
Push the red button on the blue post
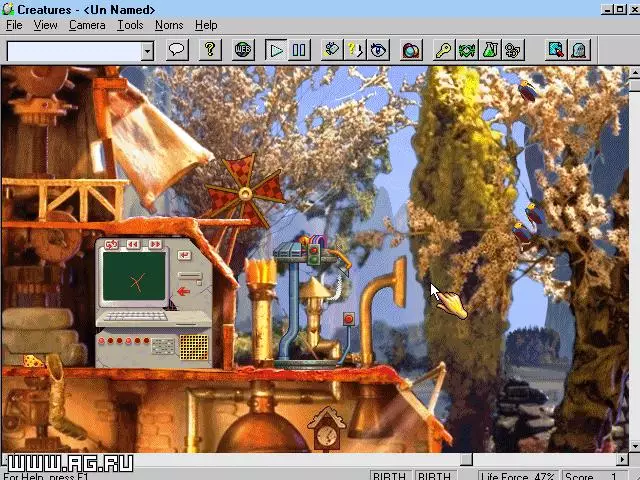[x=349, y=319]
